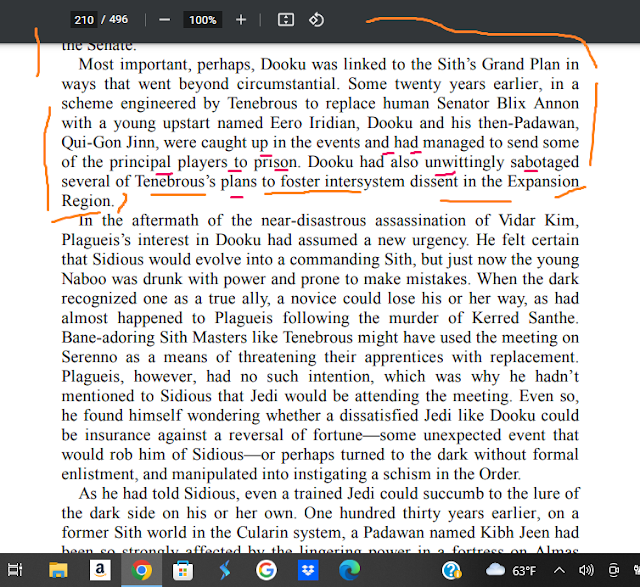Edit the page number field showing 210
The width and height of the screenshot is (640, 587).
click(x=84, y=20)
